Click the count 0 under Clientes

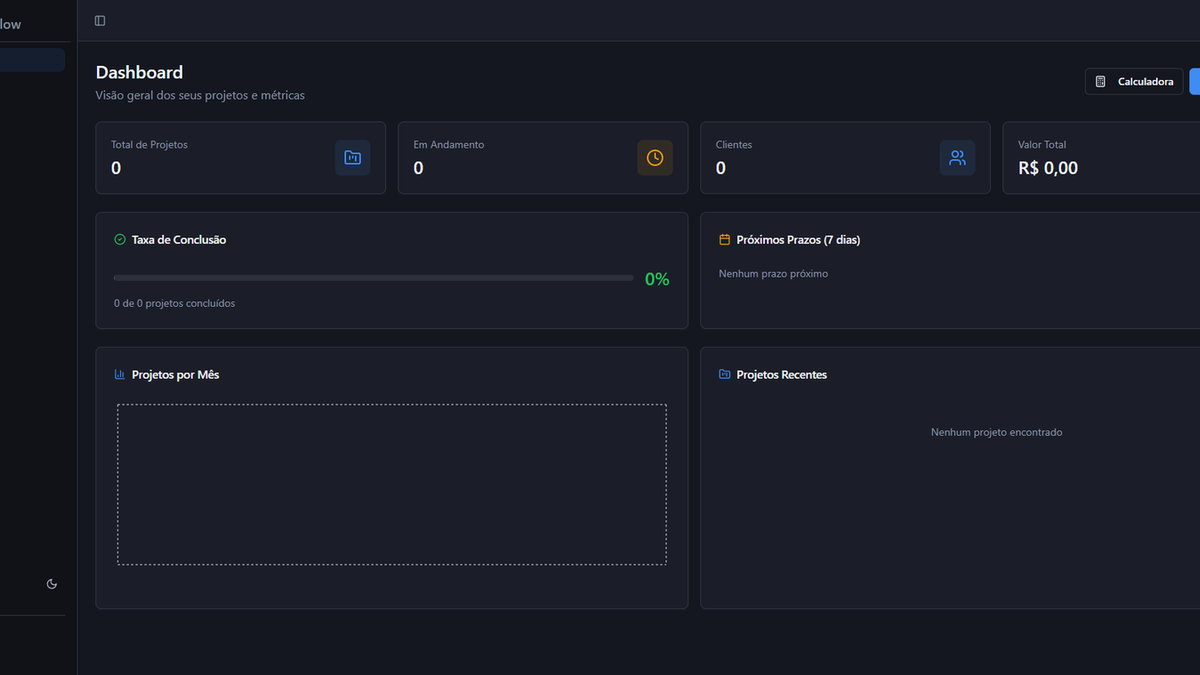pos(721,168)
